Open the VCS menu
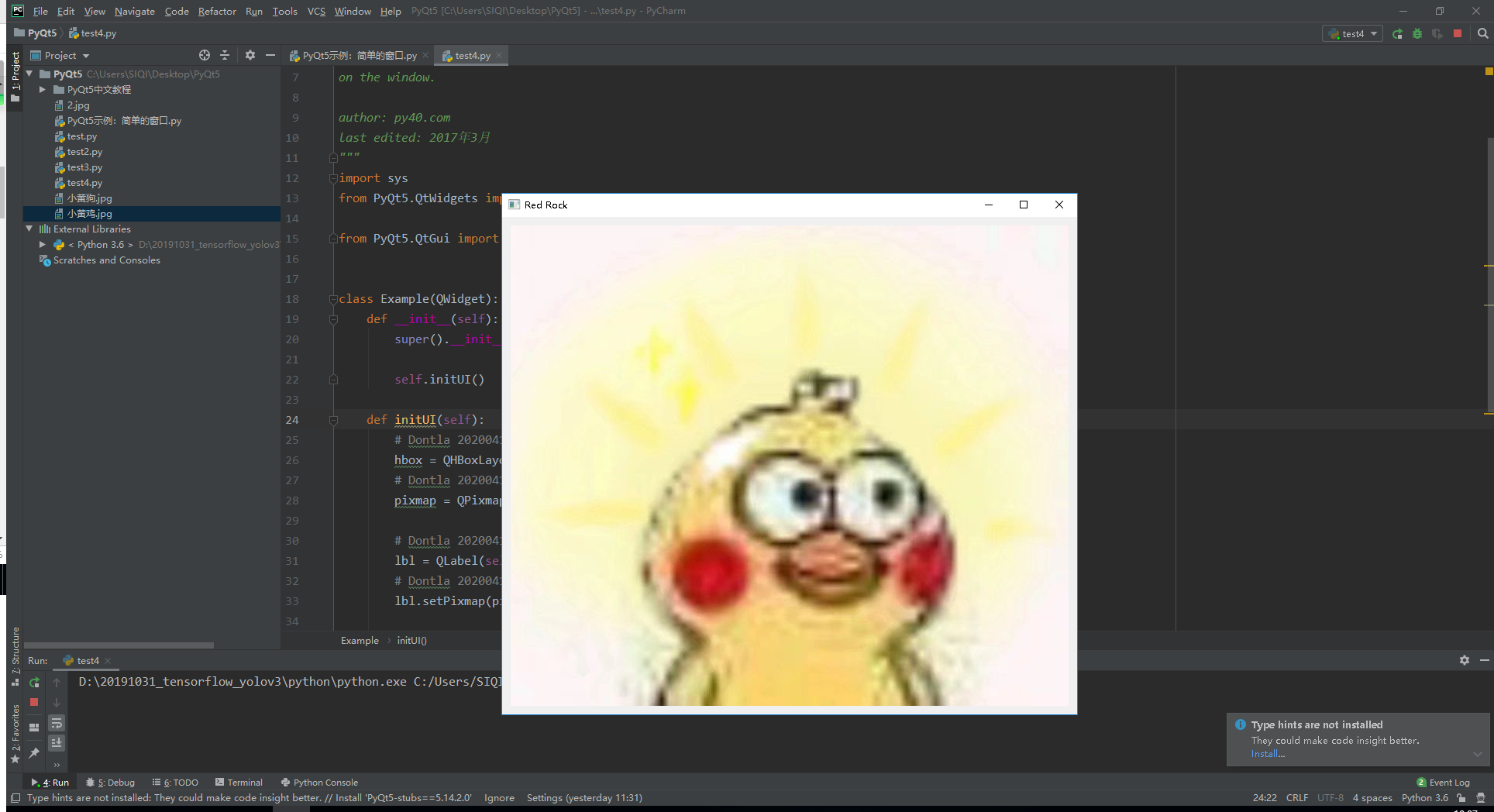Viewport: 1494px width, 812px height. (316, 11)
